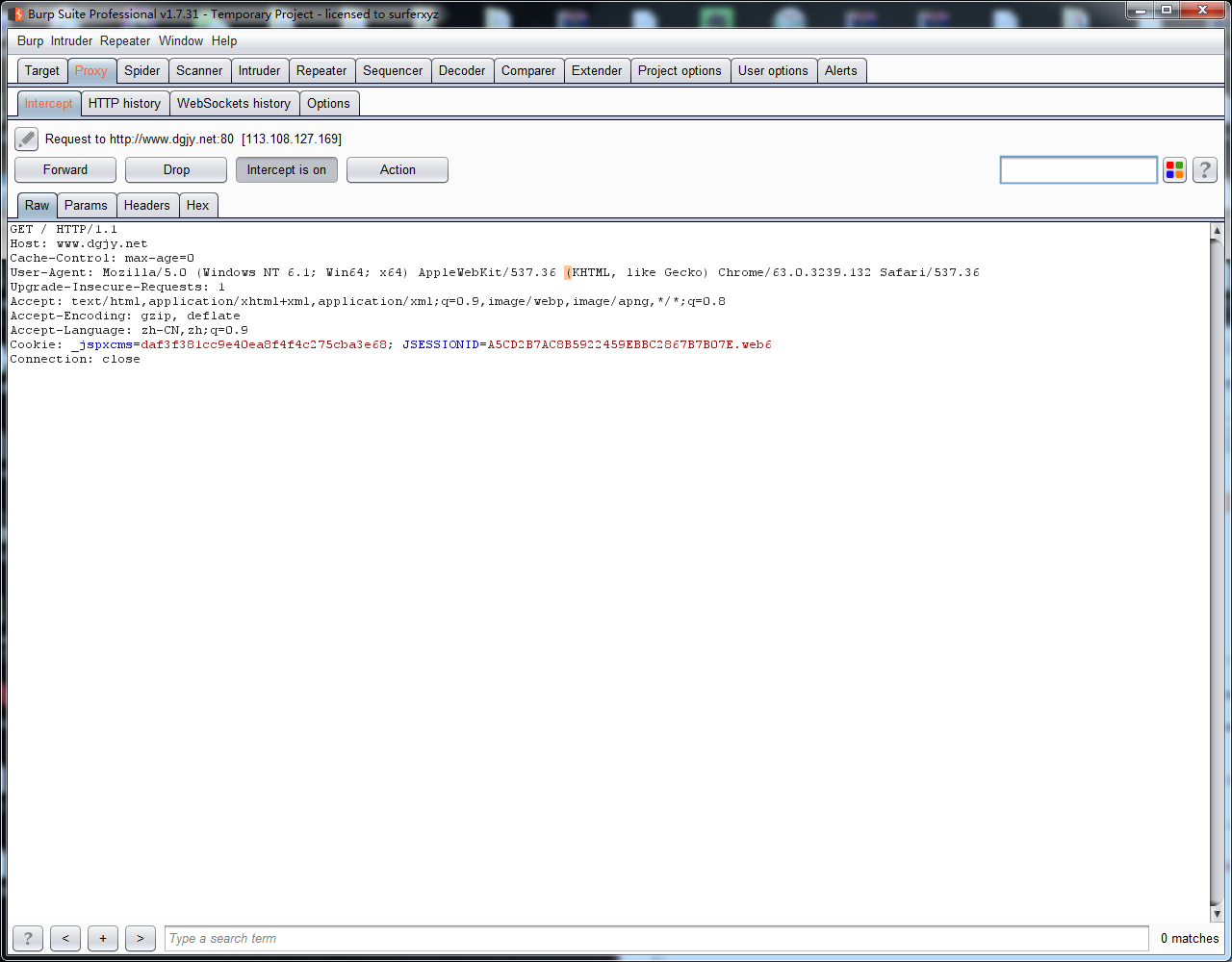
Task: Open the Scanner tab
Action: pyautogui.click(x=199, y=71)
